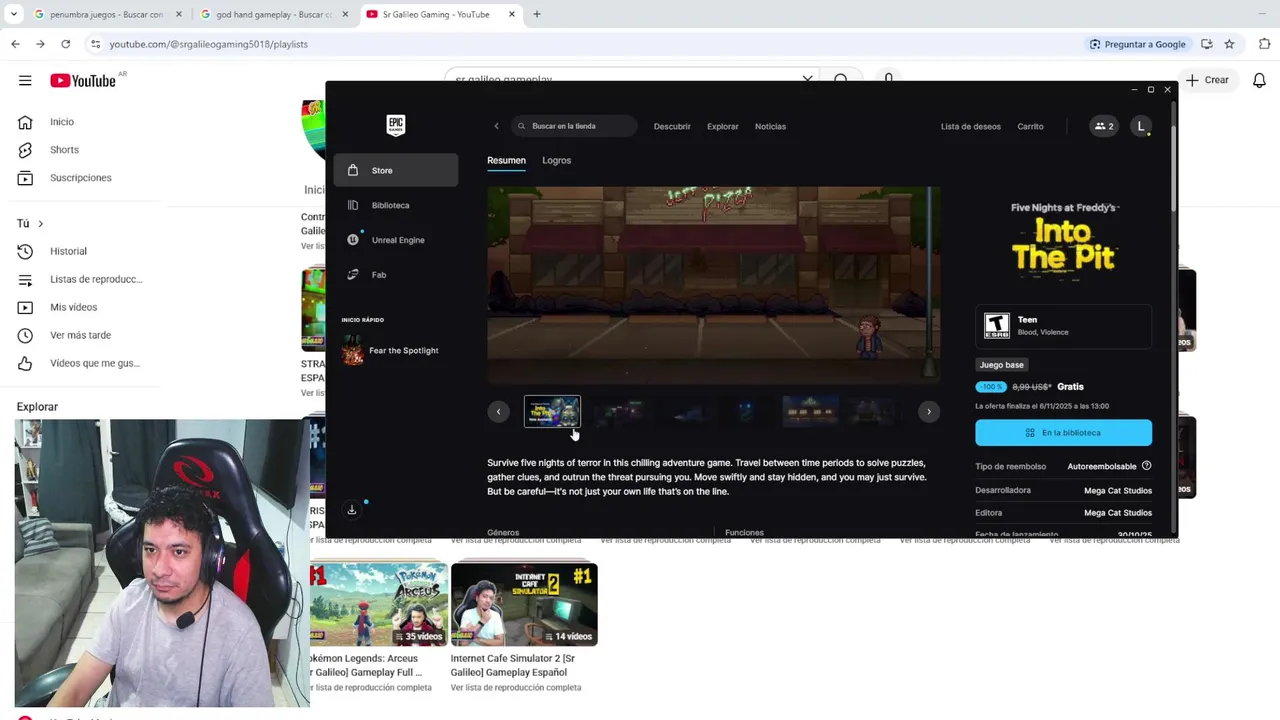Open Ver más tarde in sidebar
Viewport: 1280px width, 720px height.
tap(80, 335)
